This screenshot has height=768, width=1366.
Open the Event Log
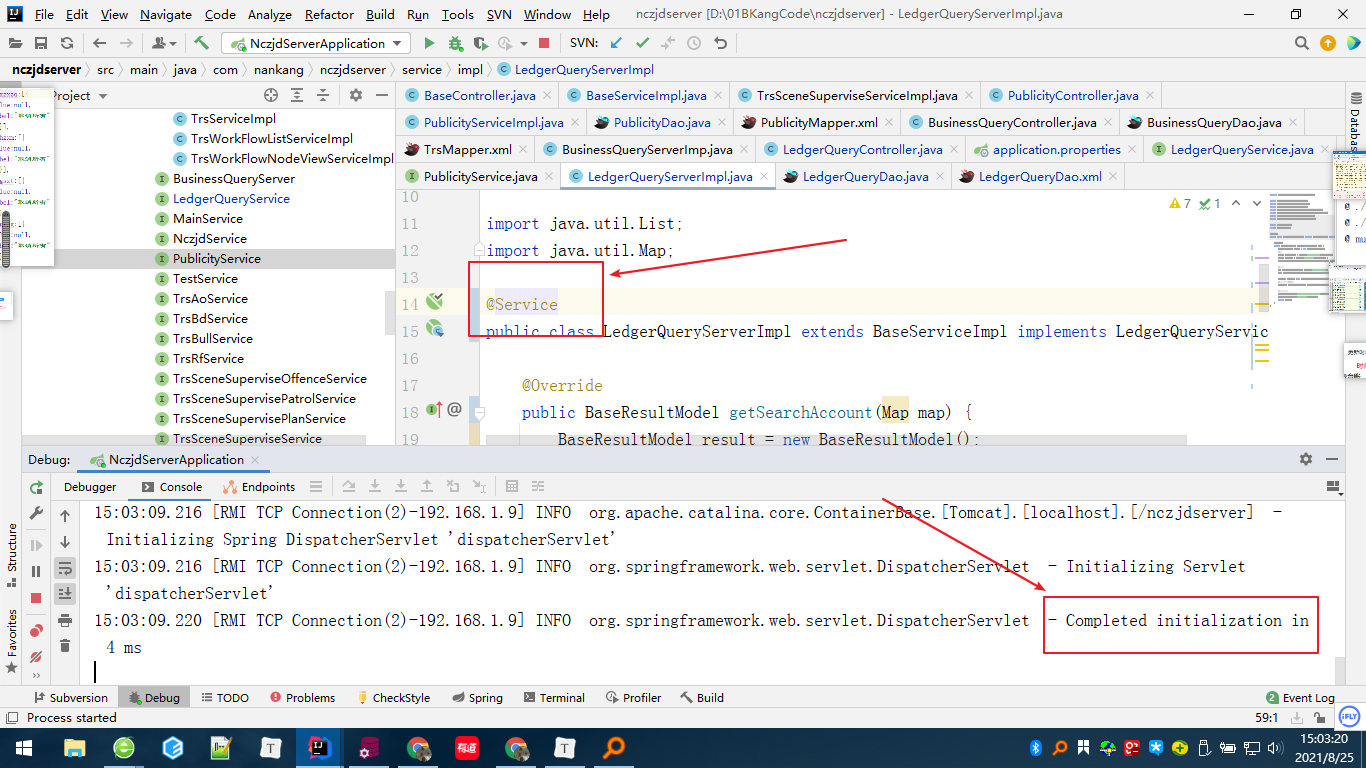(x=1301, y=698)
